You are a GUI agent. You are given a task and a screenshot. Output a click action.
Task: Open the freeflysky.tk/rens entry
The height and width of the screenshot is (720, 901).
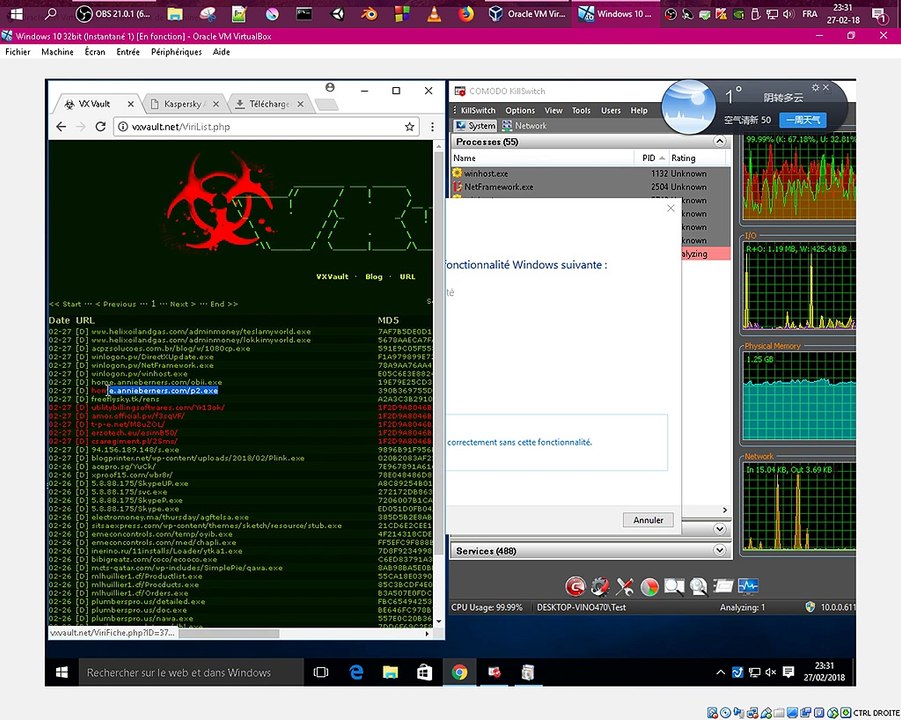pos(125,399)
